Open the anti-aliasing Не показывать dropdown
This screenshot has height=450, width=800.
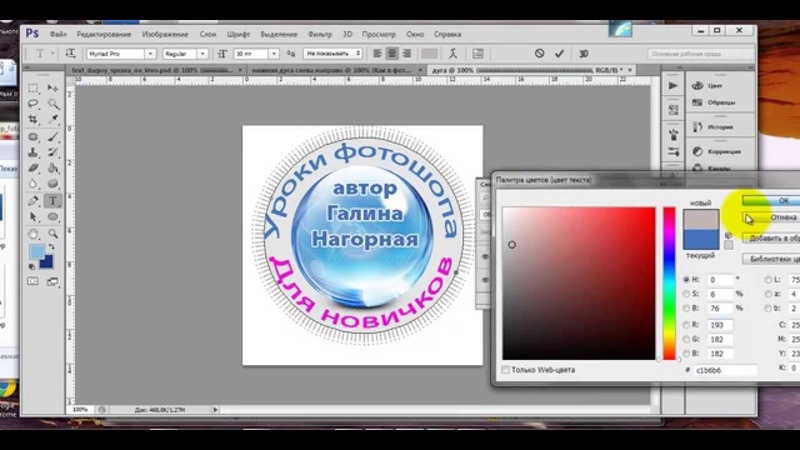pyautogui.click(x=333, y=54)
